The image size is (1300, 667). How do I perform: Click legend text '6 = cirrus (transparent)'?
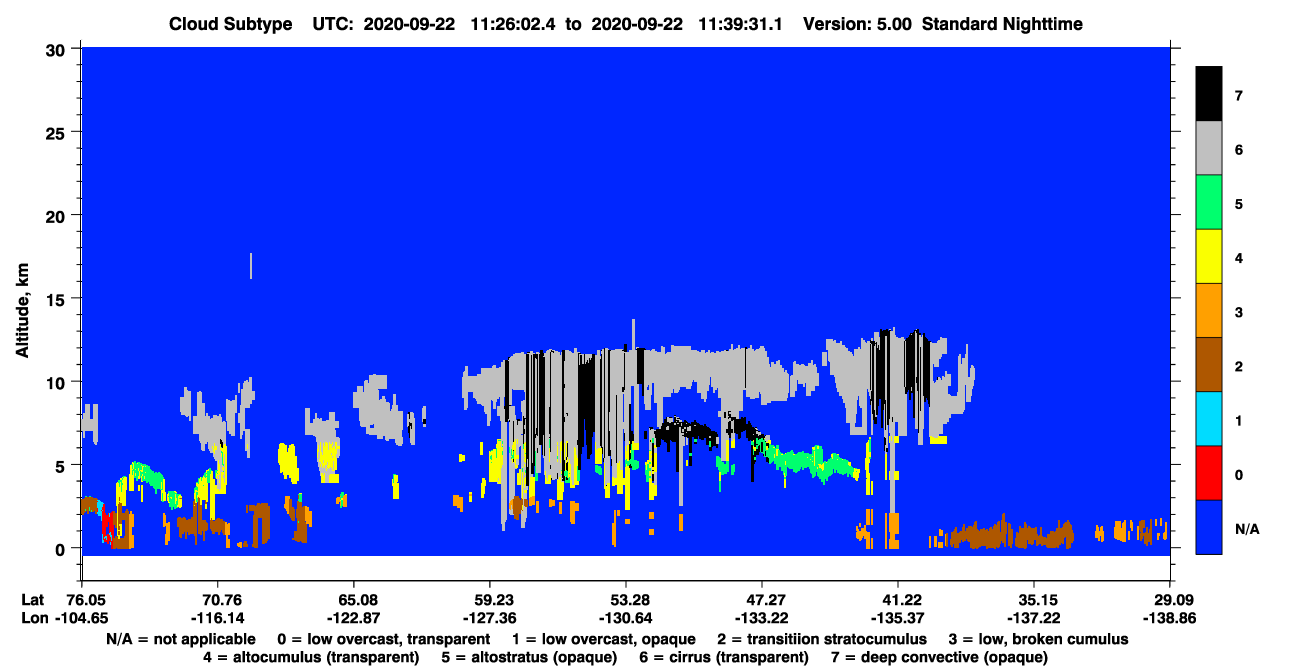[726, 657]
